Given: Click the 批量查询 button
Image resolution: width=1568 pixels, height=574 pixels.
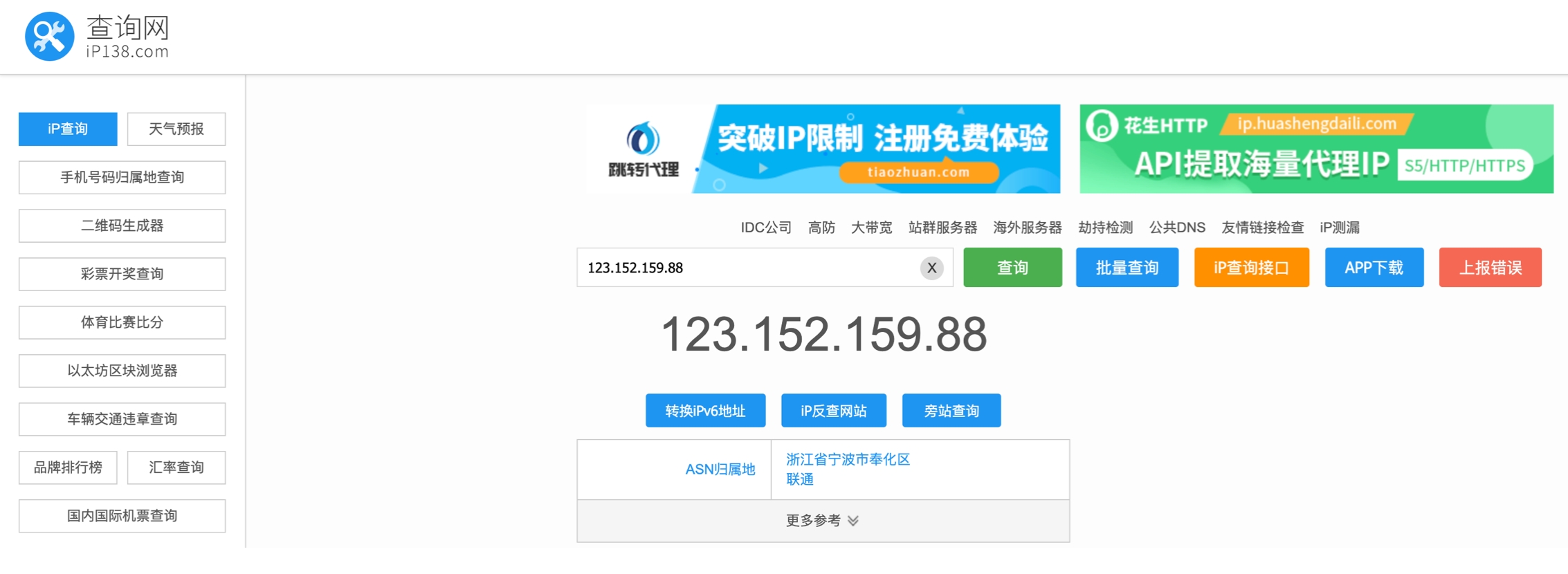Looking at the screenshot, I should point(1127,268).
